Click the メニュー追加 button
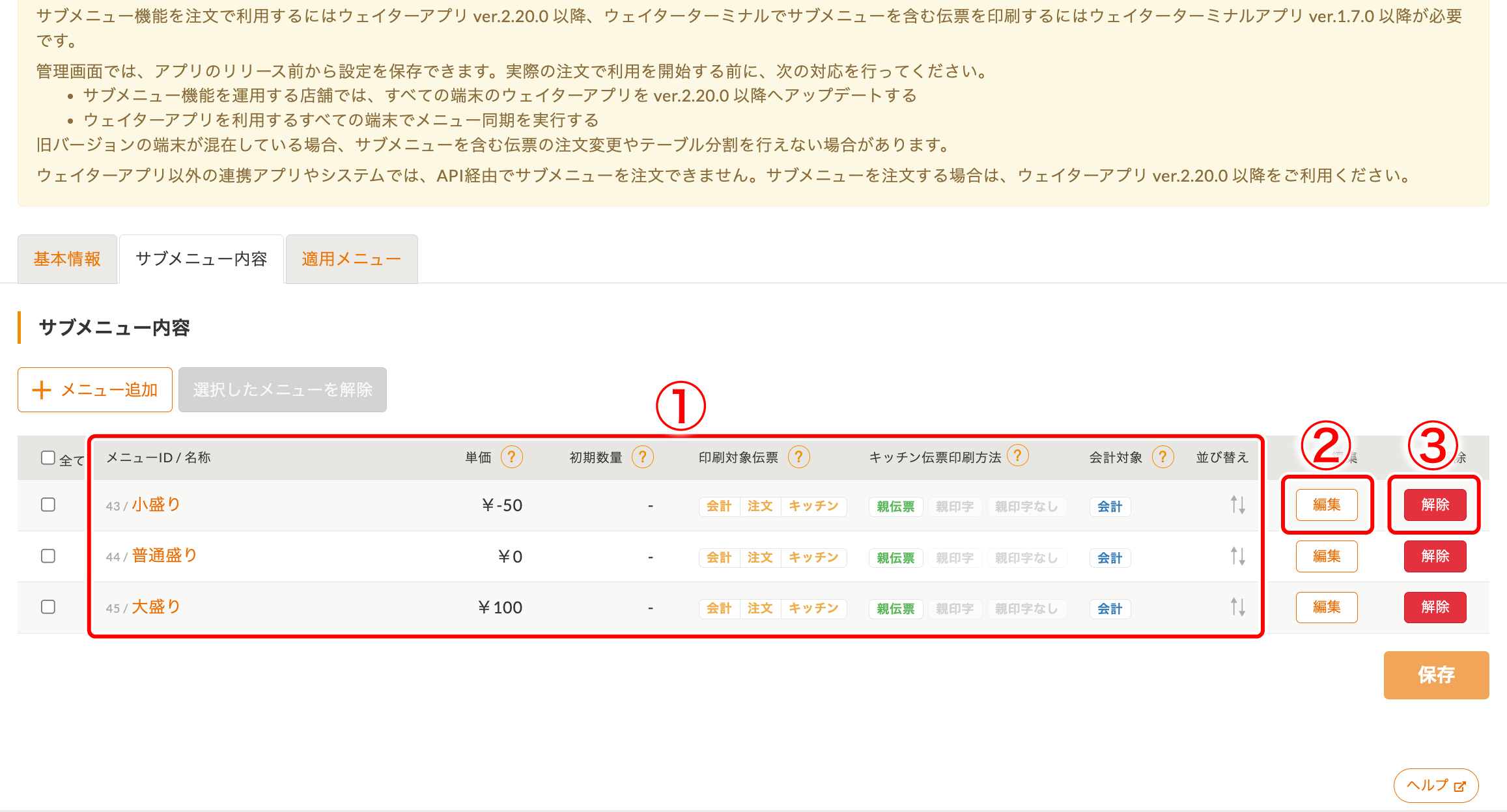This screenshot has height=812, width=1507. [x=95, y=389]
